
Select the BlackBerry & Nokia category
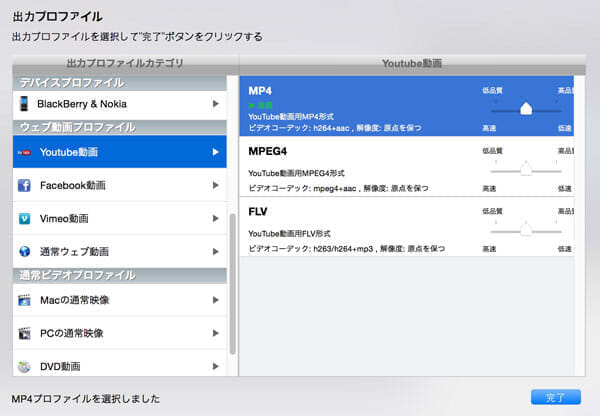[120, 104]
